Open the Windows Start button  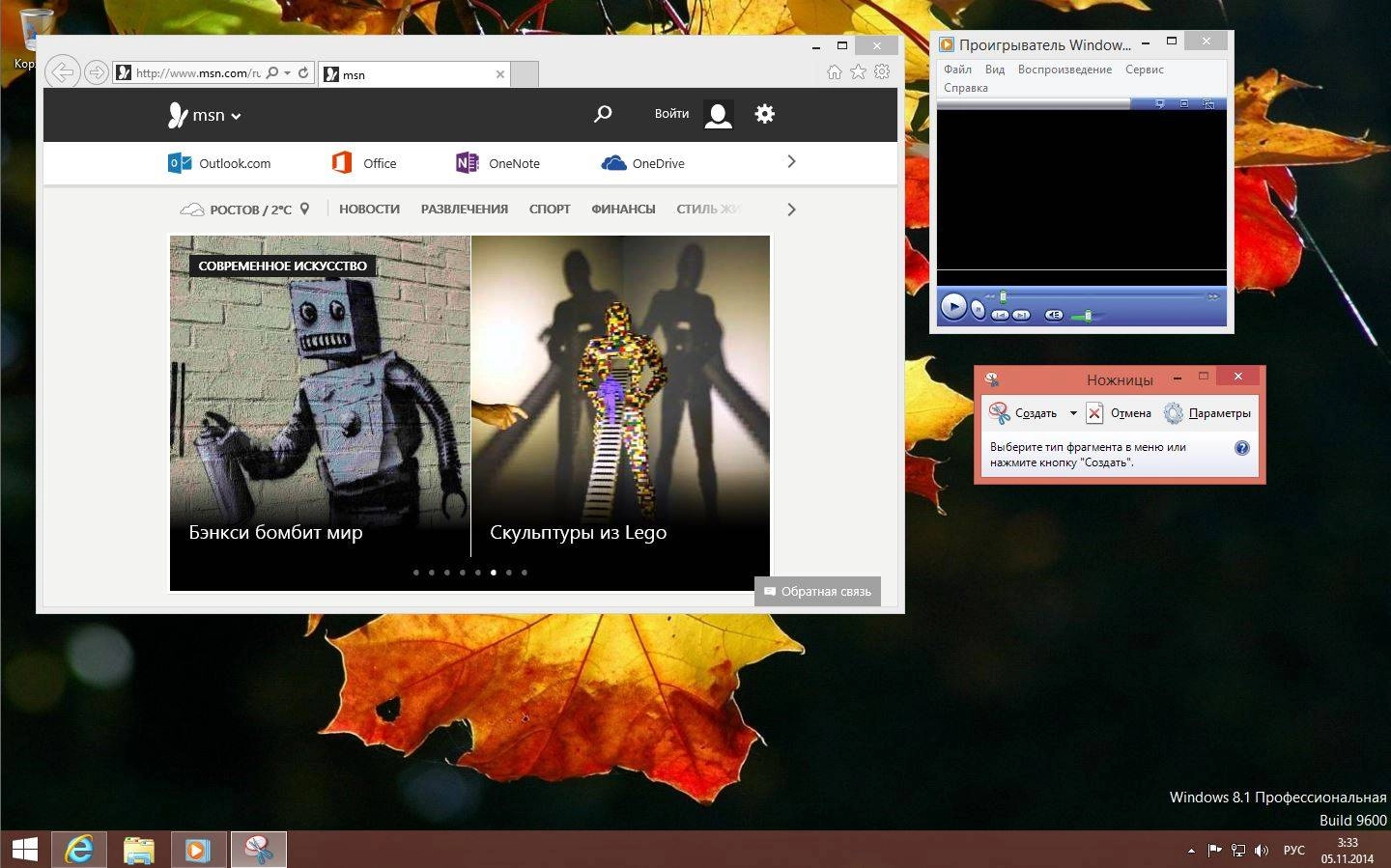click(x=24, y=850)
